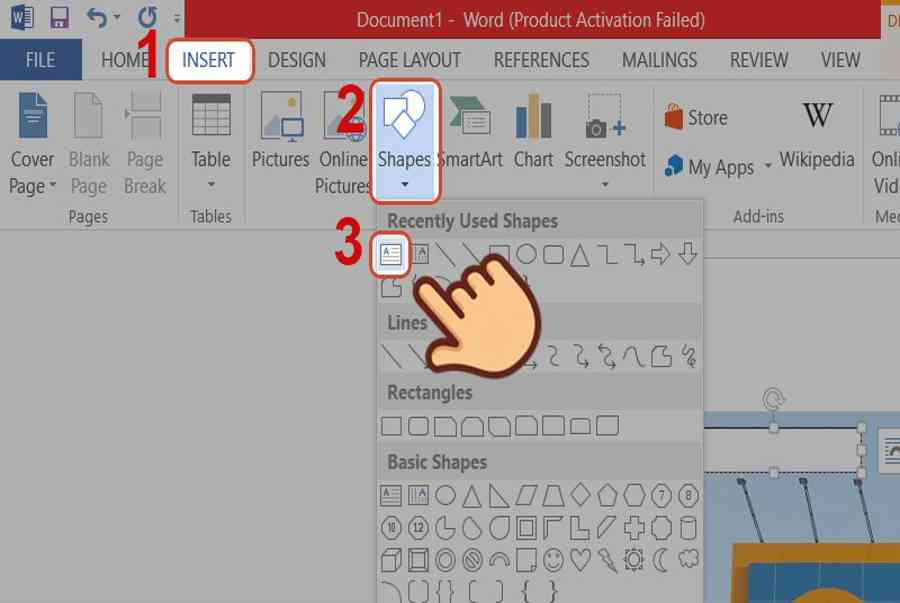Choose the Heart shape
900x603 pixels.
(580, 561)
